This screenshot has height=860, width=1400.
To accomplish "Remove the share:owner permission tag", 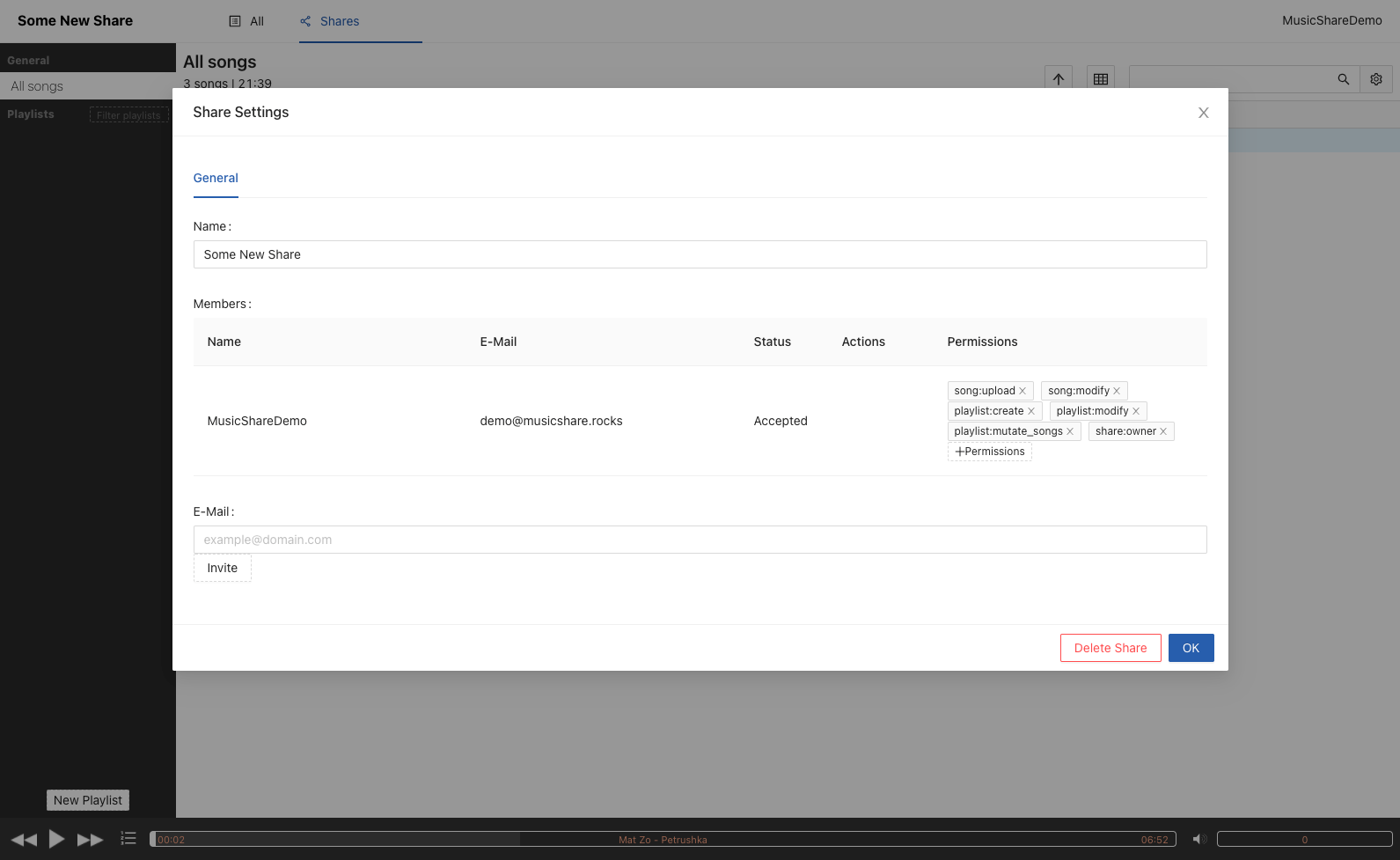I will coord(1163,431).
